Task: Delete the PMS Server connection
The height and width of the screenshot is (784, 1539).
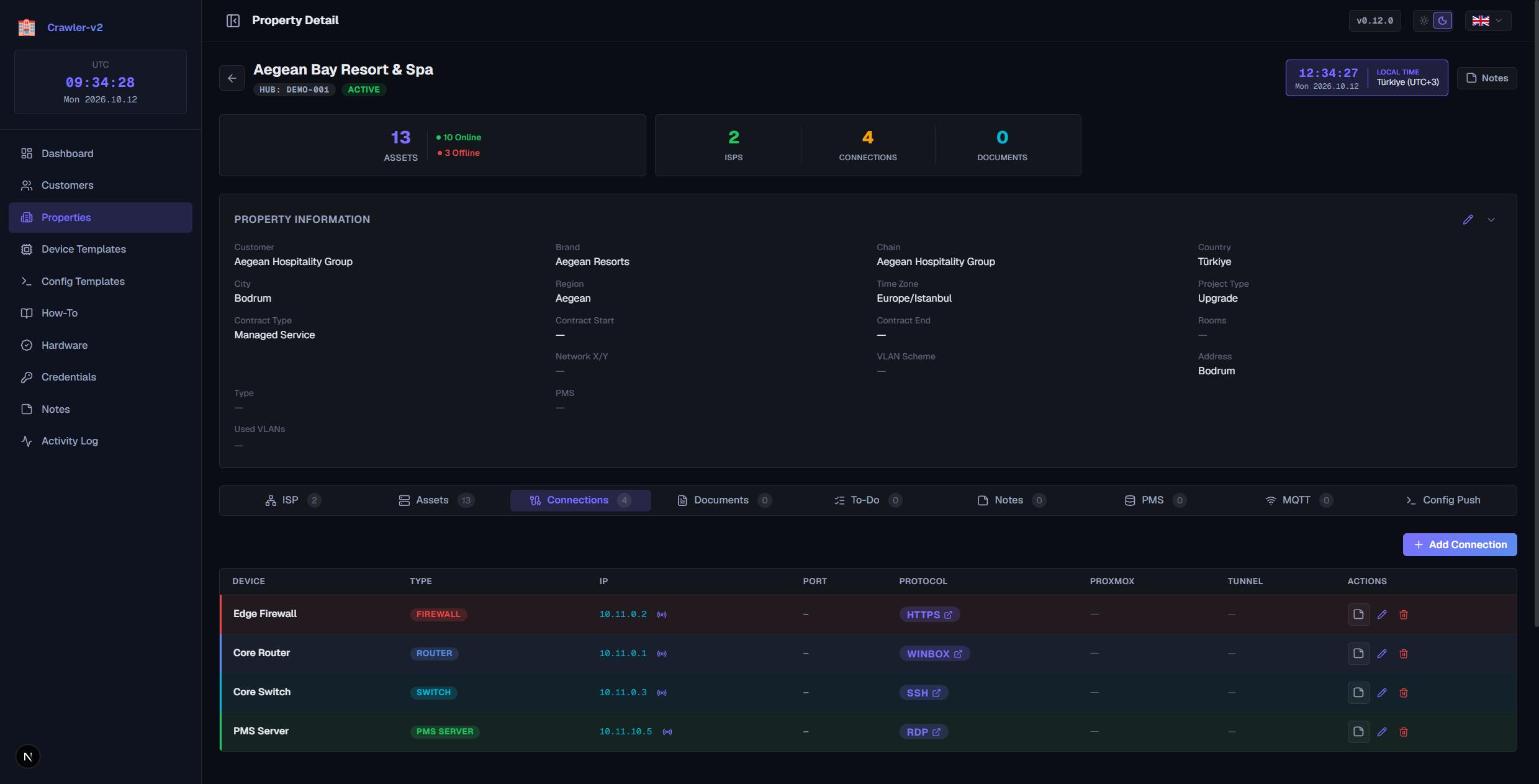Action: pyautogui.click(x=1403, y=732)
